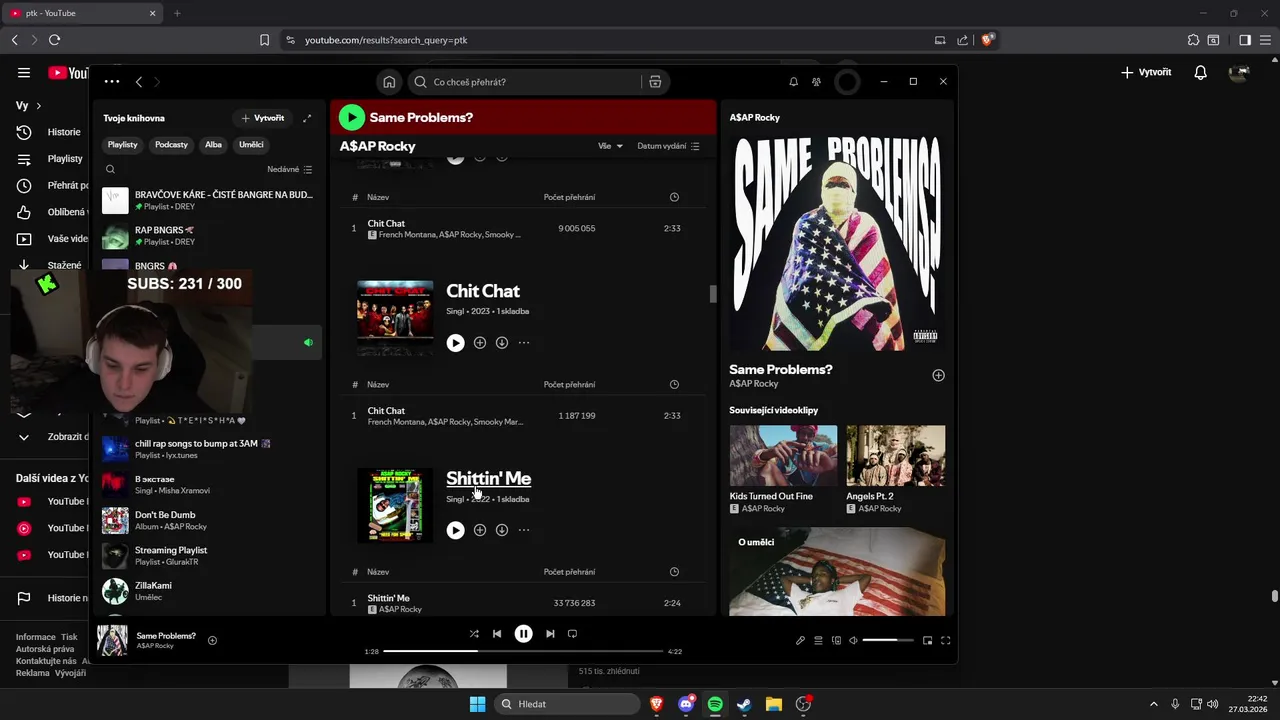Filter library by Alba
The width and height of the screenshot is (1280, 720).
click(x=213, y=145)
